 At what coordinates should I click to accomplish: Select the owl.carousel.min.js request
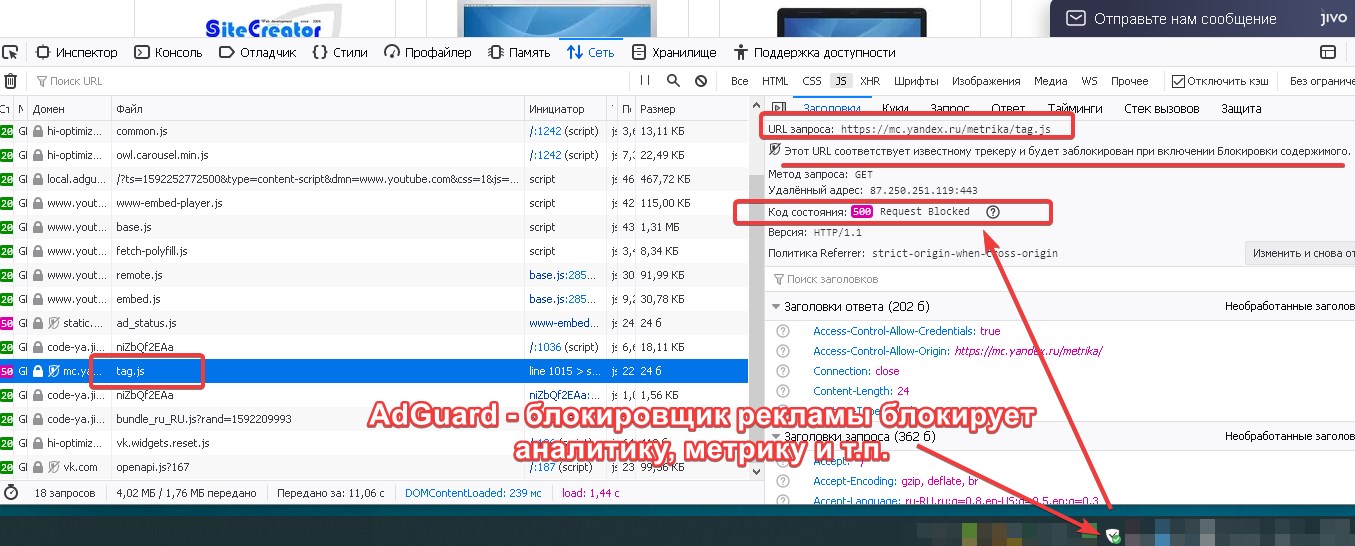pyautogui.click(x=374, y=155)
